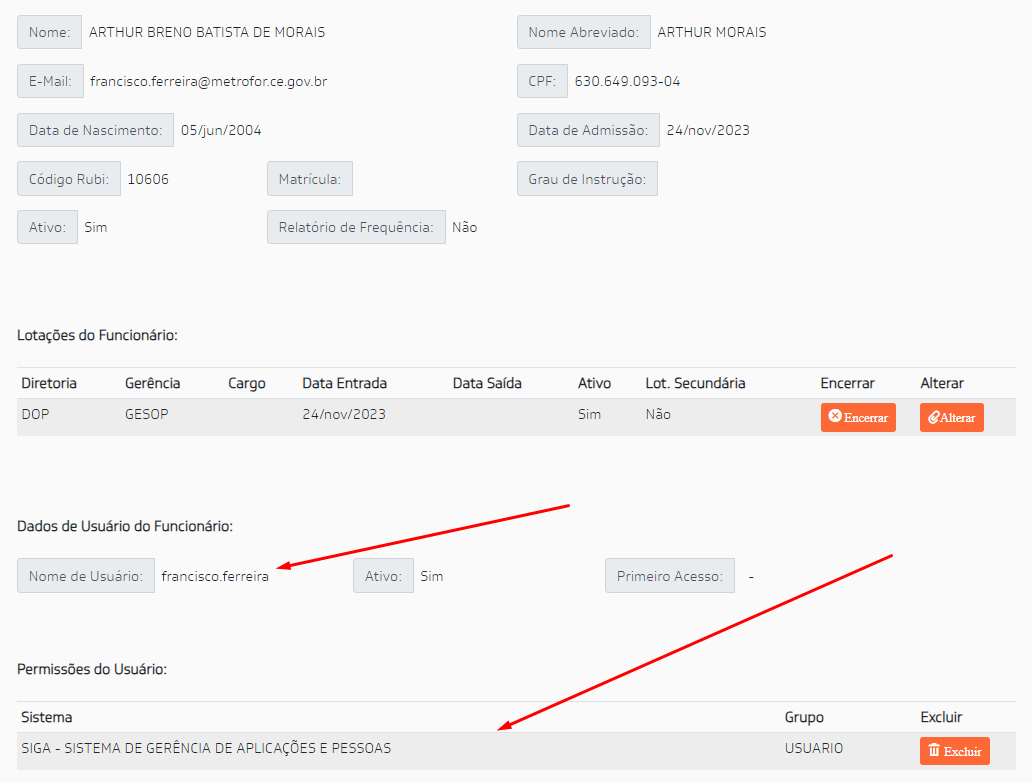Click the Excluir button for SIGA permission
The image size is (1032, 783).
pyautogui.click(x=954, y=751)
